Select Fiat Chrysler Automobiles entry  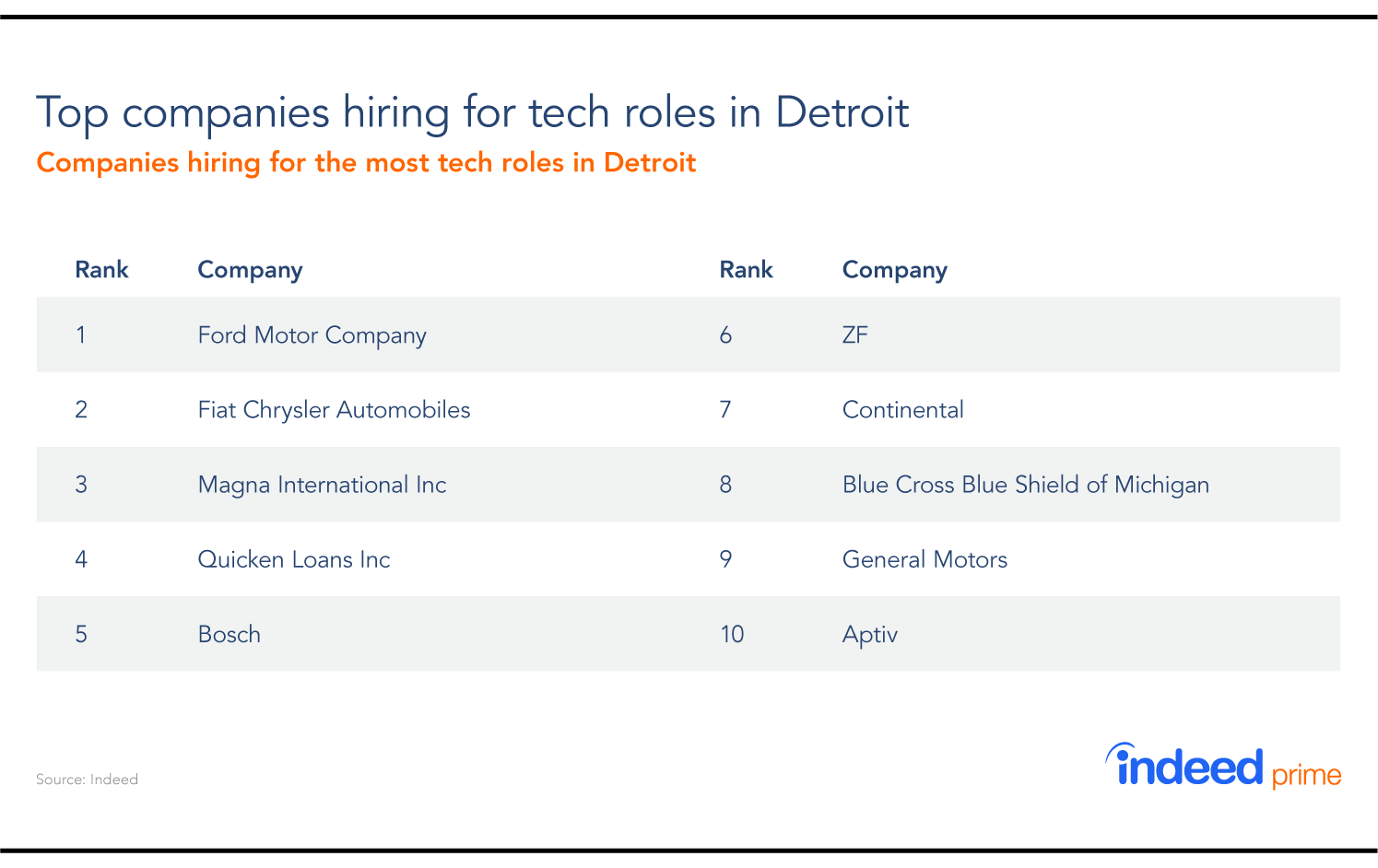coord(334,409)
